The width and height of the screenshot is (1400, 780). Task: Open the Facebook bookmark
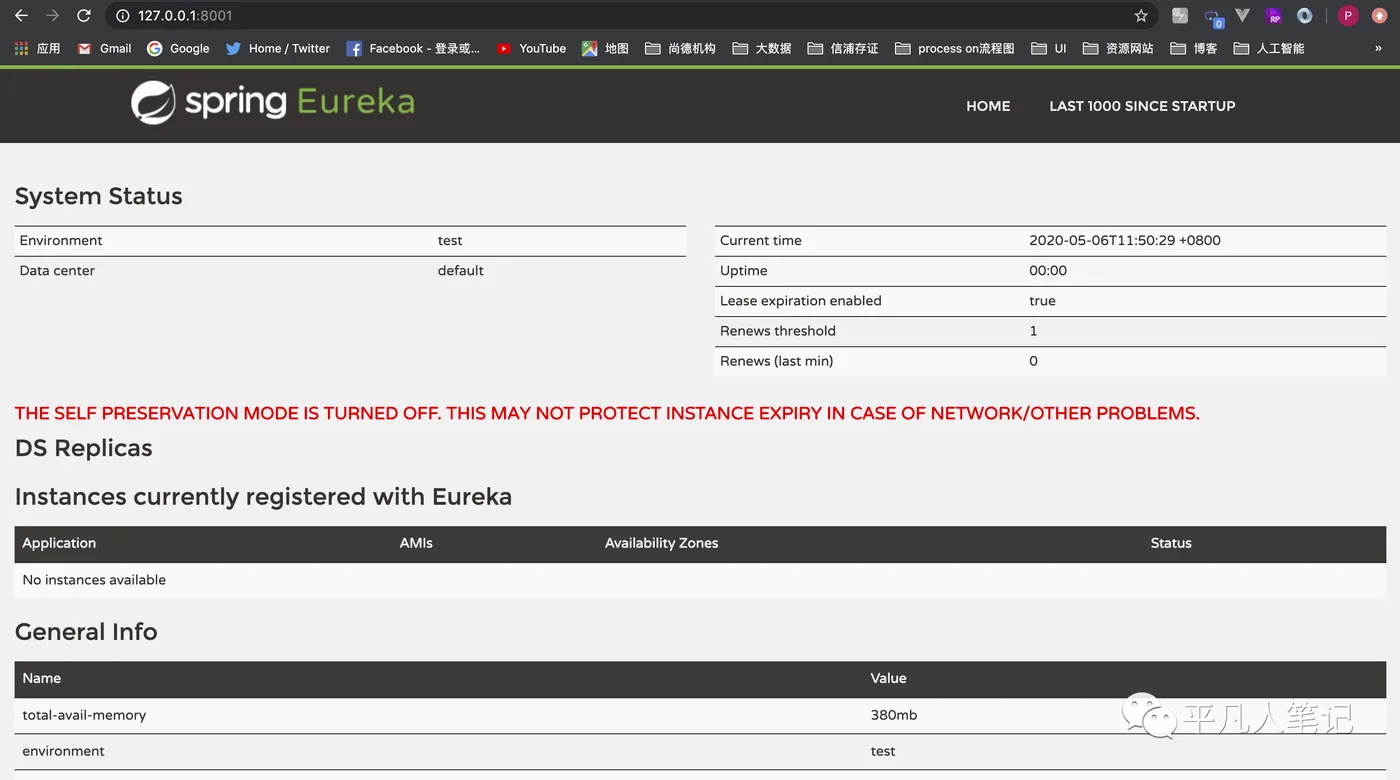coord(412,48)
